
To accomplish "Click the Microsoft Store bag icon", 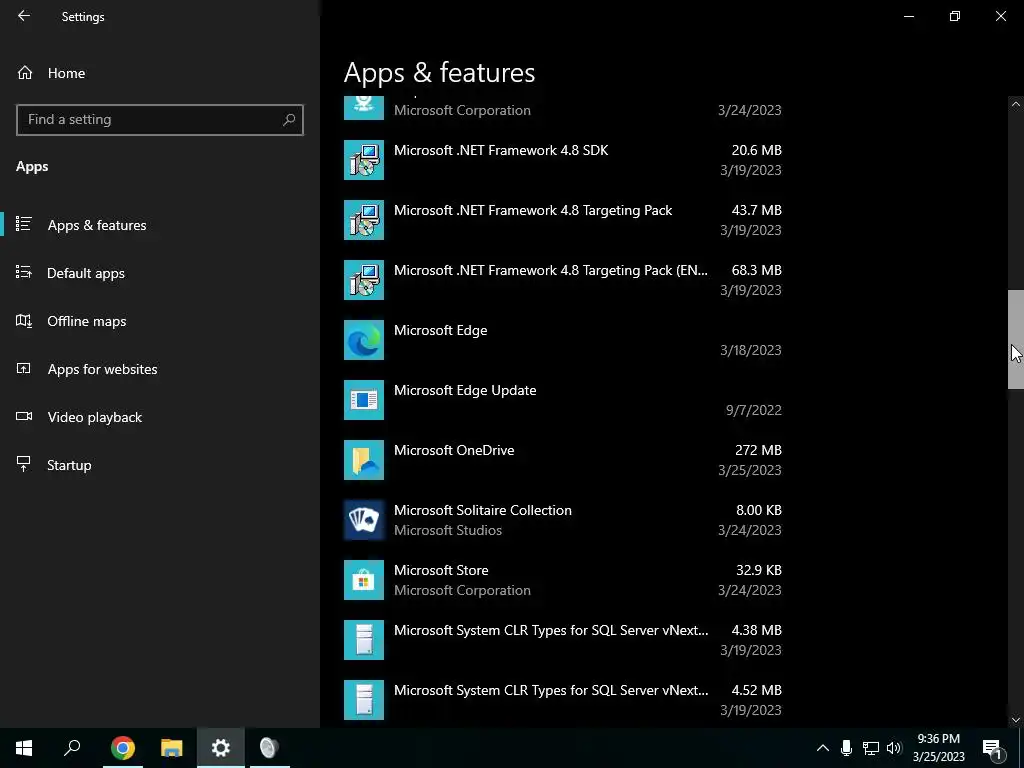I will [364, 580].
